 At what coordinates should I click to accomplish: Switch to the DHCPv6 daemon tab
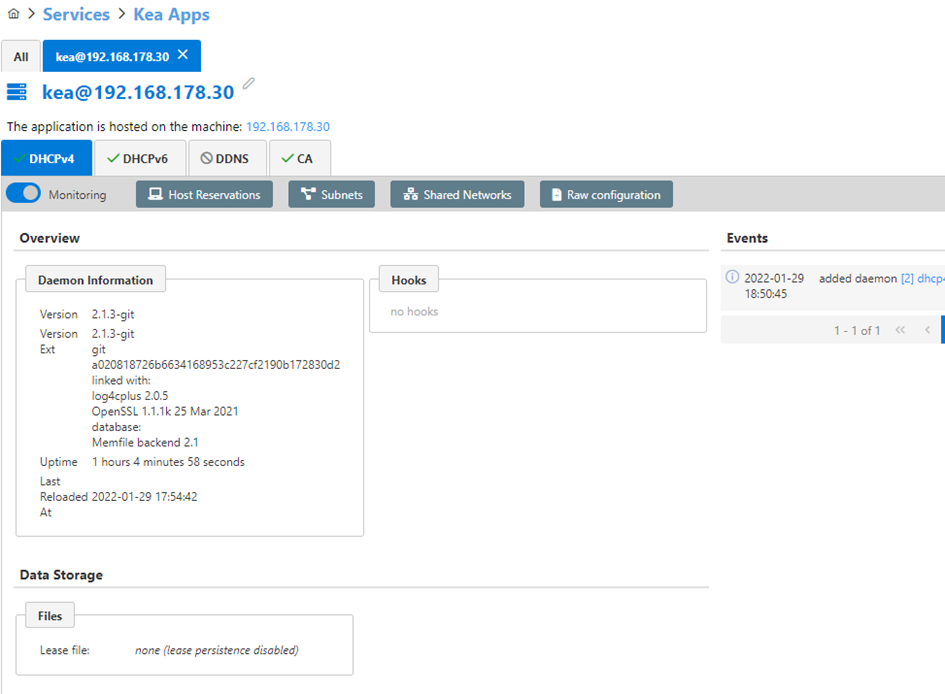click(x=140, y=158)
